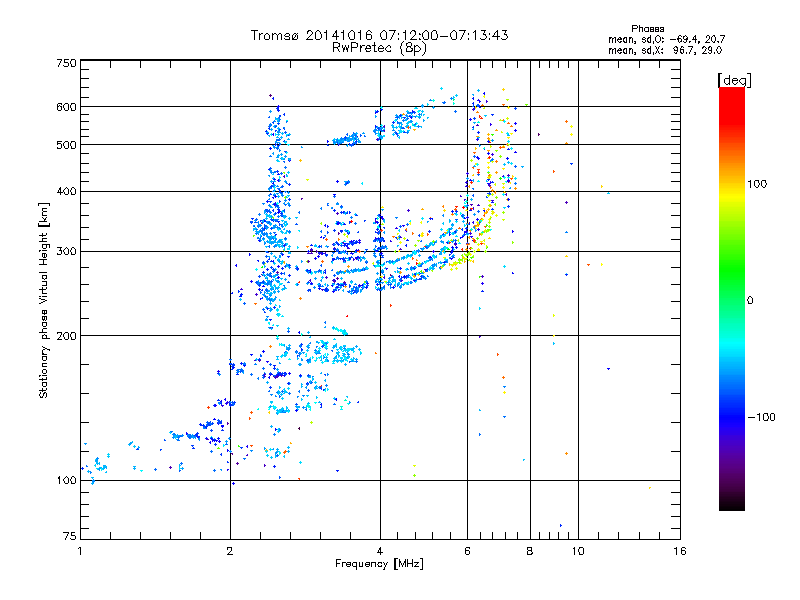Click the phase colorbar gradient
The height and width of the screenshot is (600, 800).
732,298
